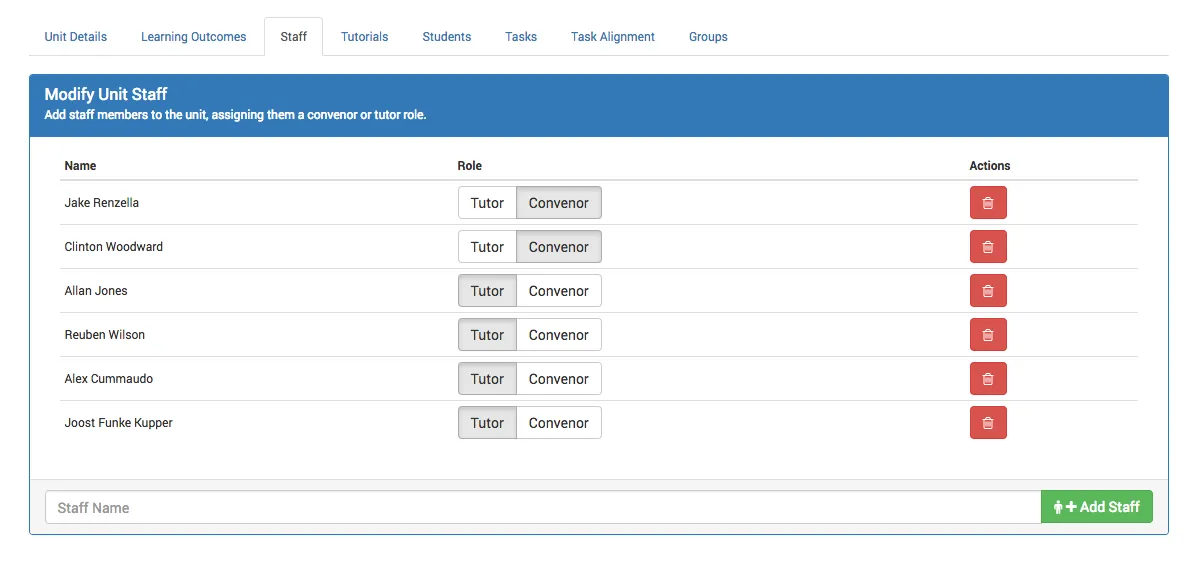Click the green Add Staff button

click(x=1096, y=507)
